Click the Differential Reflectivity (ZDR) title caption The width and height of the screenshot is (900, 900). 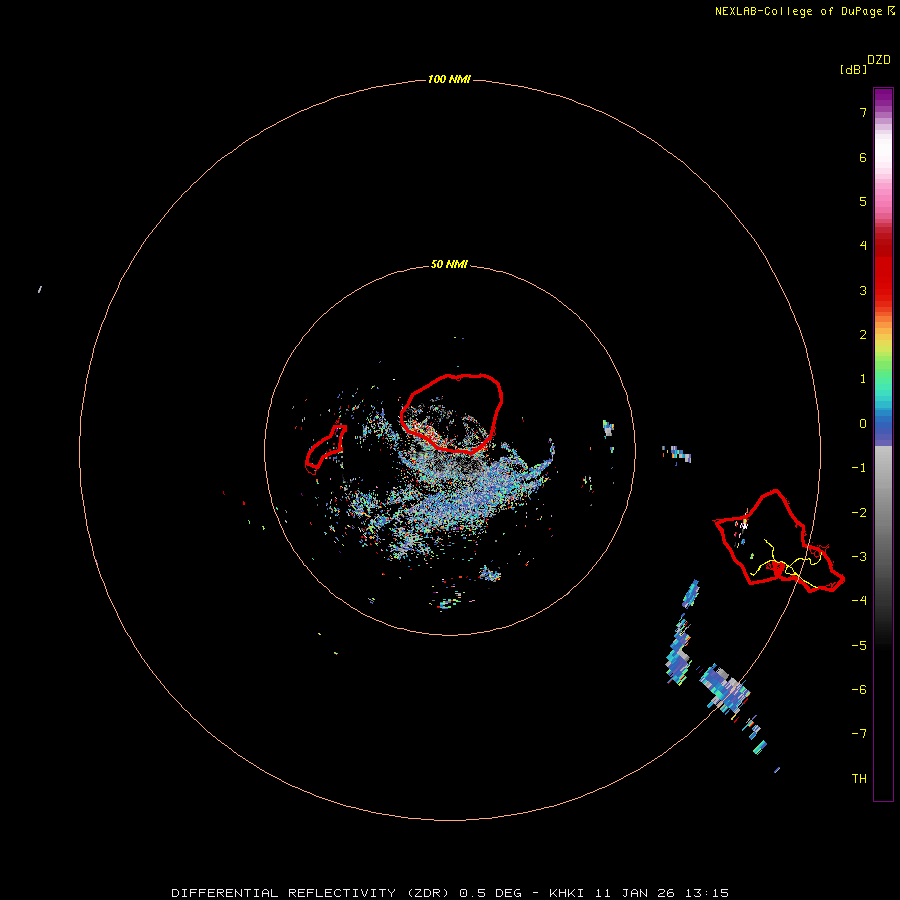[450, 893]
